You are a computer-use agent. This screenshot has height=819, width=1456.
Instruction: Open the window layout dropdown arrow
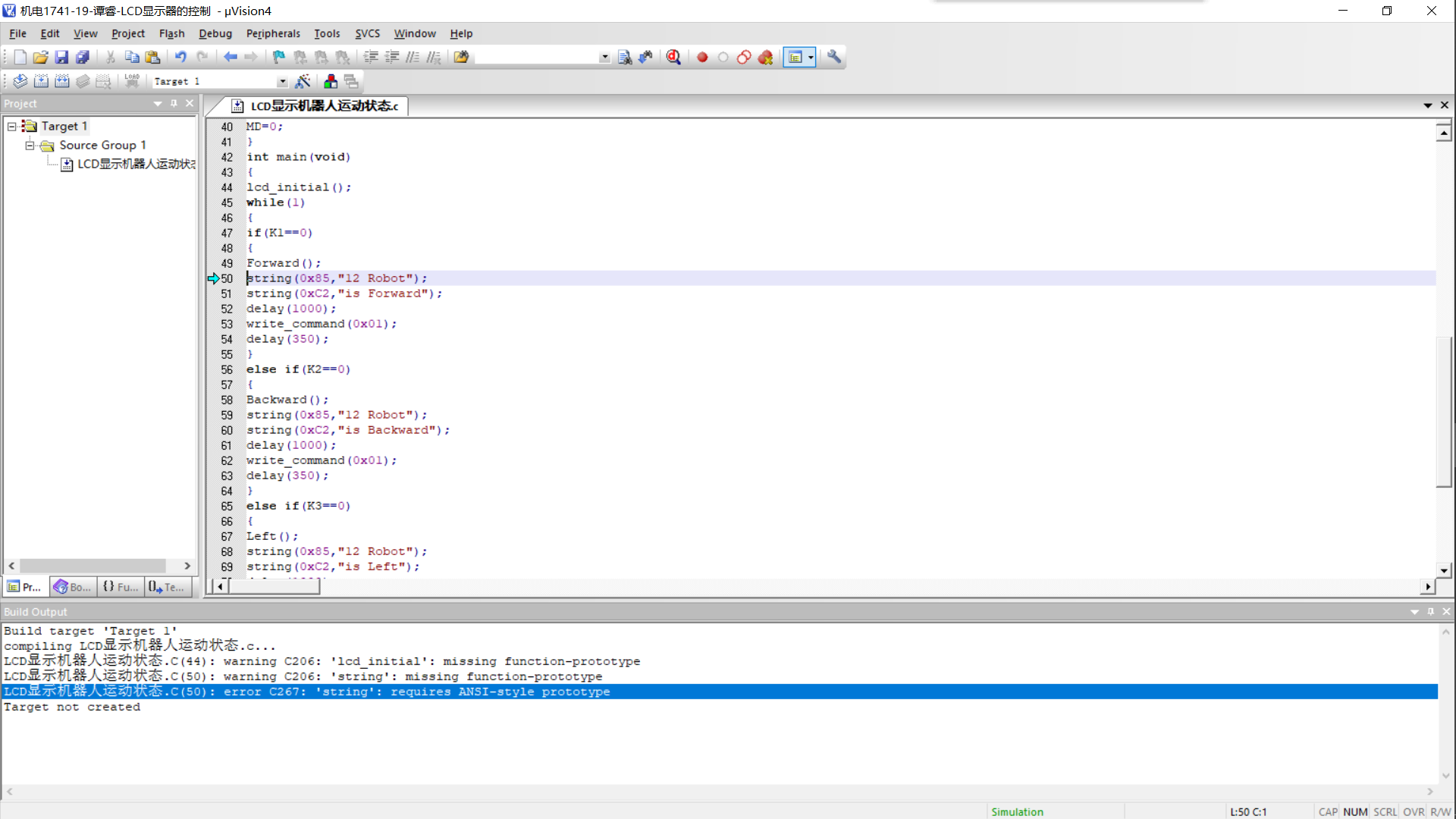[811, 57]
